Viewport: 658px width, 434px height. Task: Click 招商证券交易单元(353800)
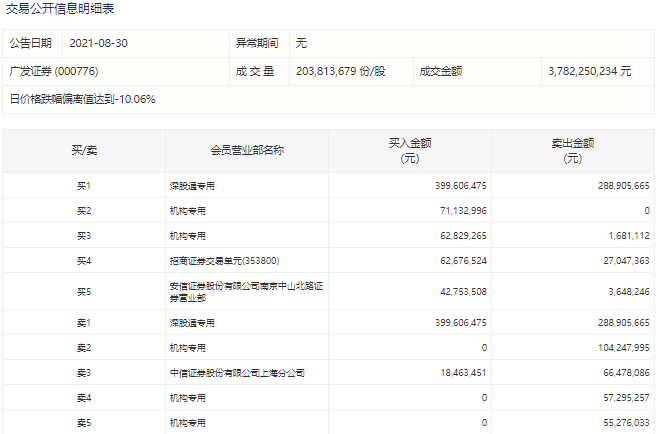(225, 261)
